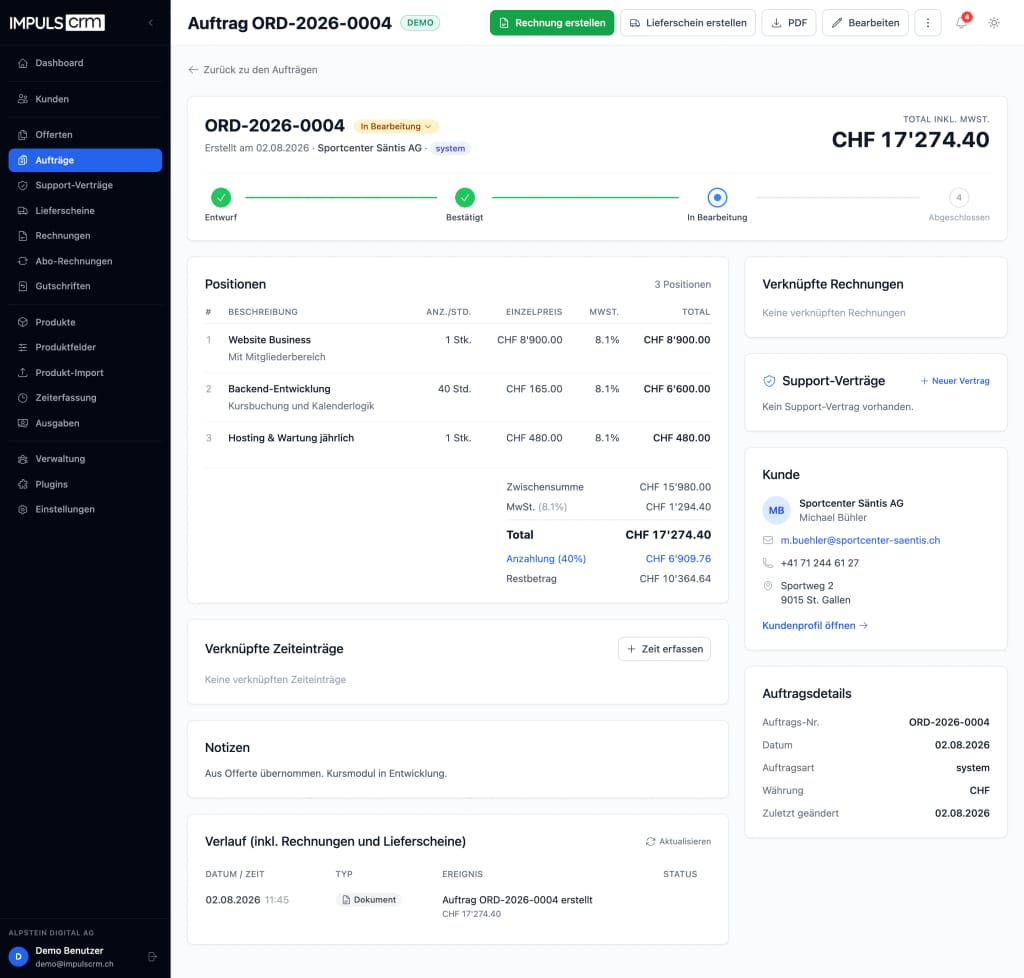The width and height of the screenshot is (1024, 978).
Task: Open the notifications bell
Action: click(x=961, y=23)
